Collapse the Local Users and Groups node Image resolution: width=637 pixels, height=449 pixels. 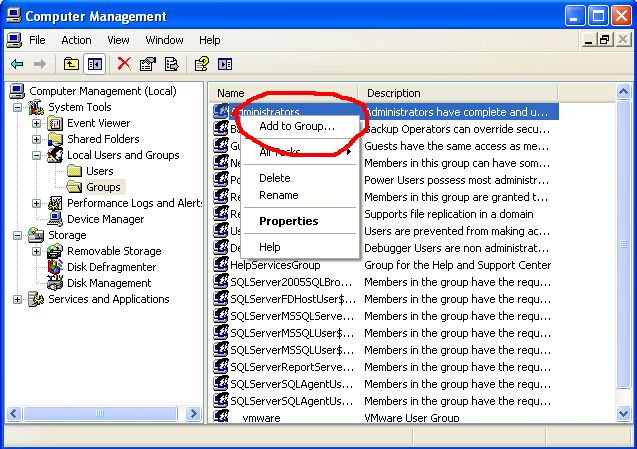(36, 155)
